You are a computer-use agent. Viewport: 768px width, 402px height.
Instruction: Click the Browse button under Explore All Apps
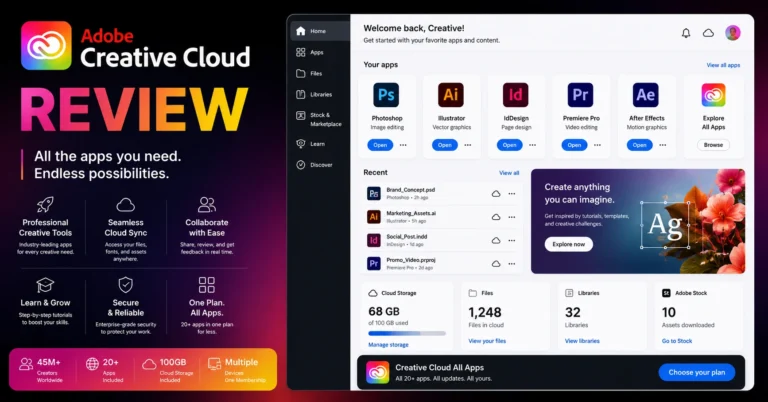pos(713,145)
